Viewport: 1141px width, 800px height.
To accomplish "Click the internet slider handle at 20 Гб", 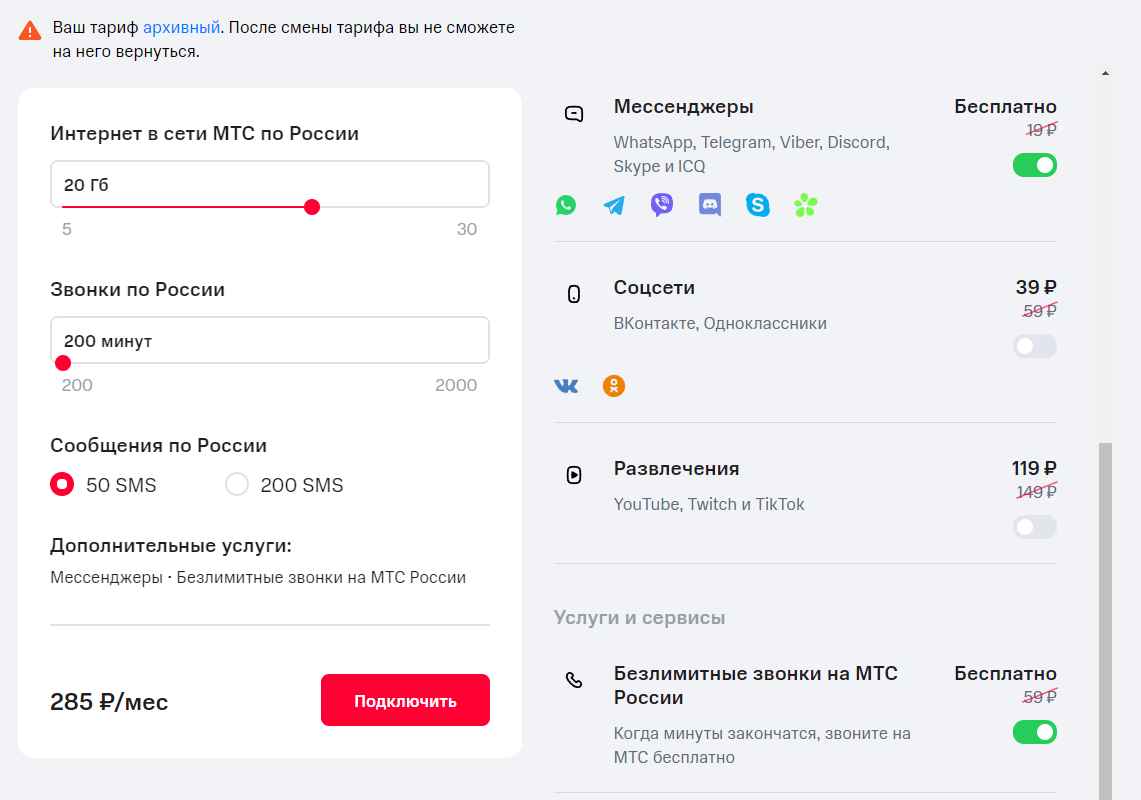I will (x=312, y=207).
